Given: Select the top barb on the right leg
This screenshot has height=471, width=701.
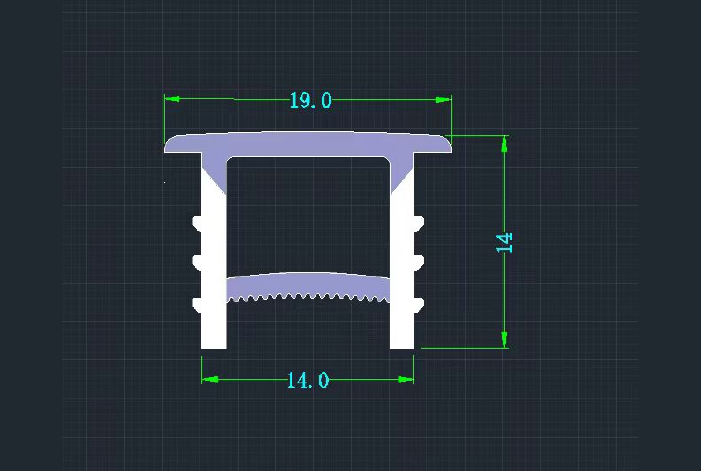Looking at the screenshot, I should [418, 220].
